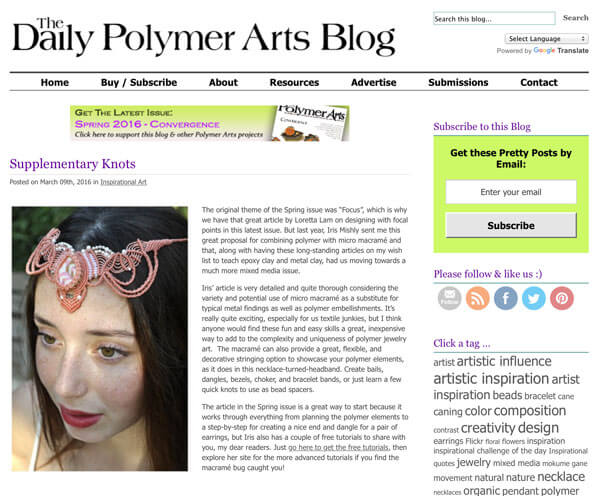Image resolution: width=600 pixels, height=496 pixels.
Task: Open the Inspirational Art category link
Action: (123, 182)
